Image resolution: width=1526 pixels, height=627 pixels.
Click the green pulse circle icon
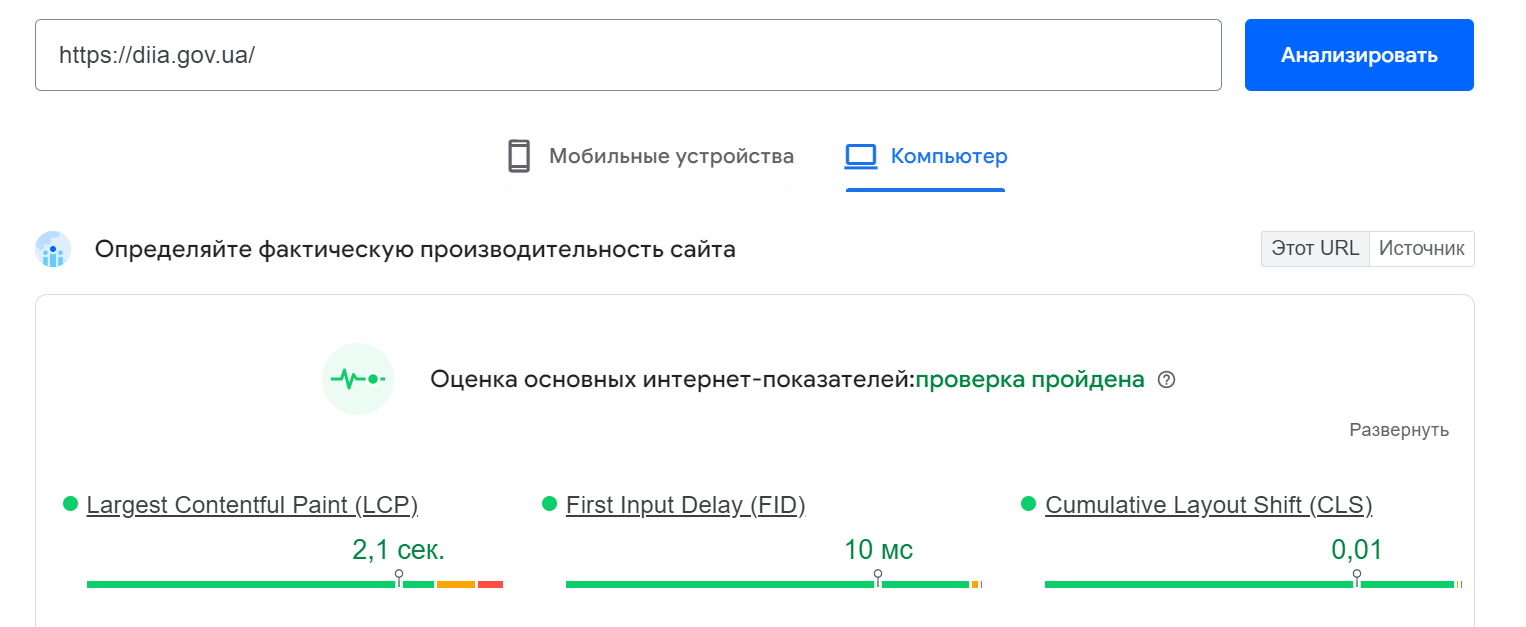358,379
